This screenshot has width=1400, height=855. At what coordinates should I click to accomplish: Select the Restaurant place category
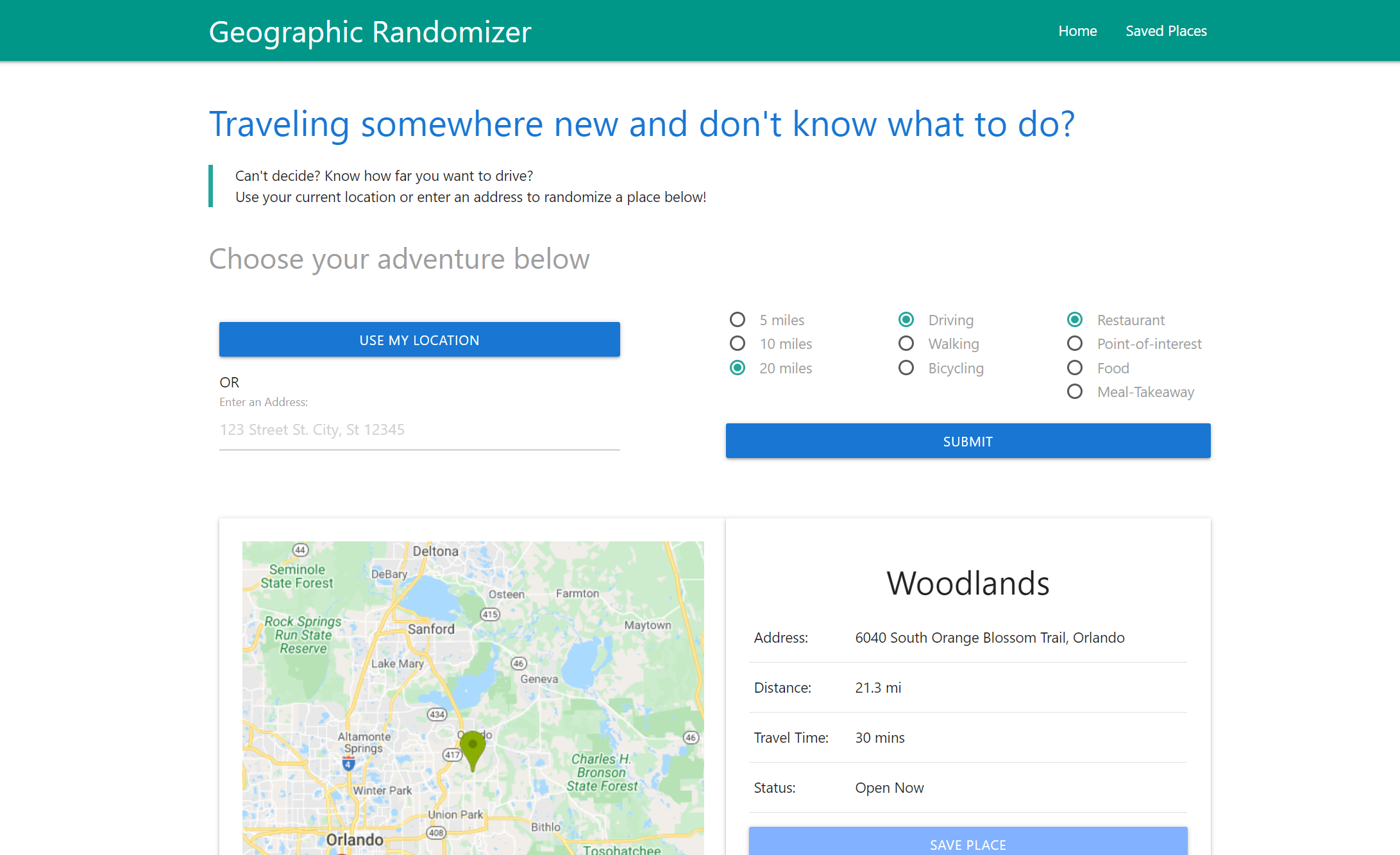tap(1075, 319)
